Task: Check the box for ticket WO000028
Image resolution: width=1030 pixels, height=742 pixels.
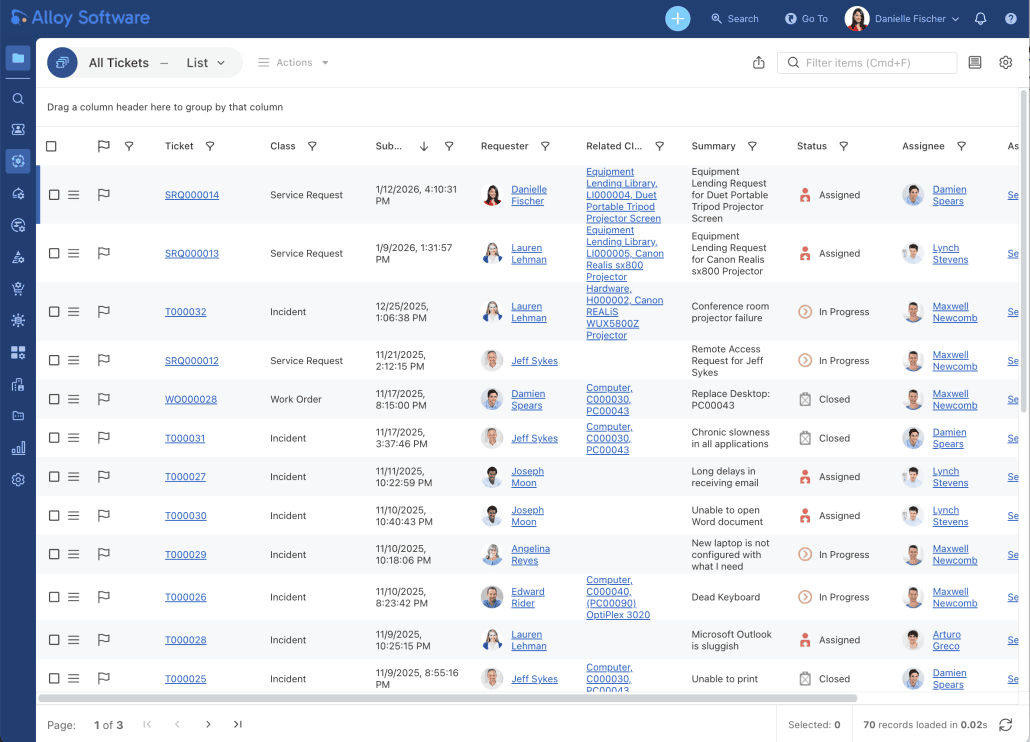Action: [x=54, y=399]
